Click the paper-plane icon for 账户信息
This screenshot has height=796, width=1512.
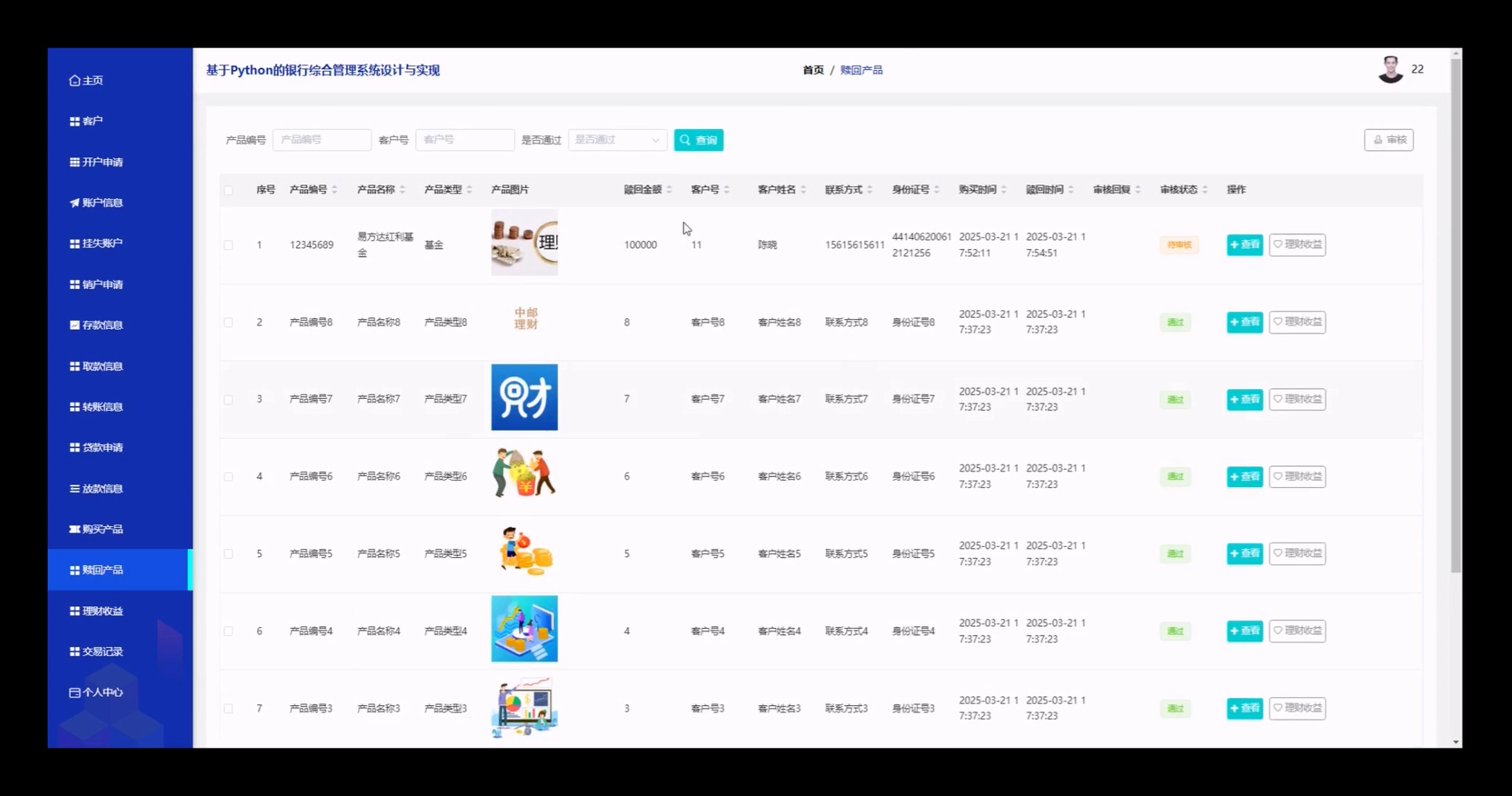click(x=75, y=202)
